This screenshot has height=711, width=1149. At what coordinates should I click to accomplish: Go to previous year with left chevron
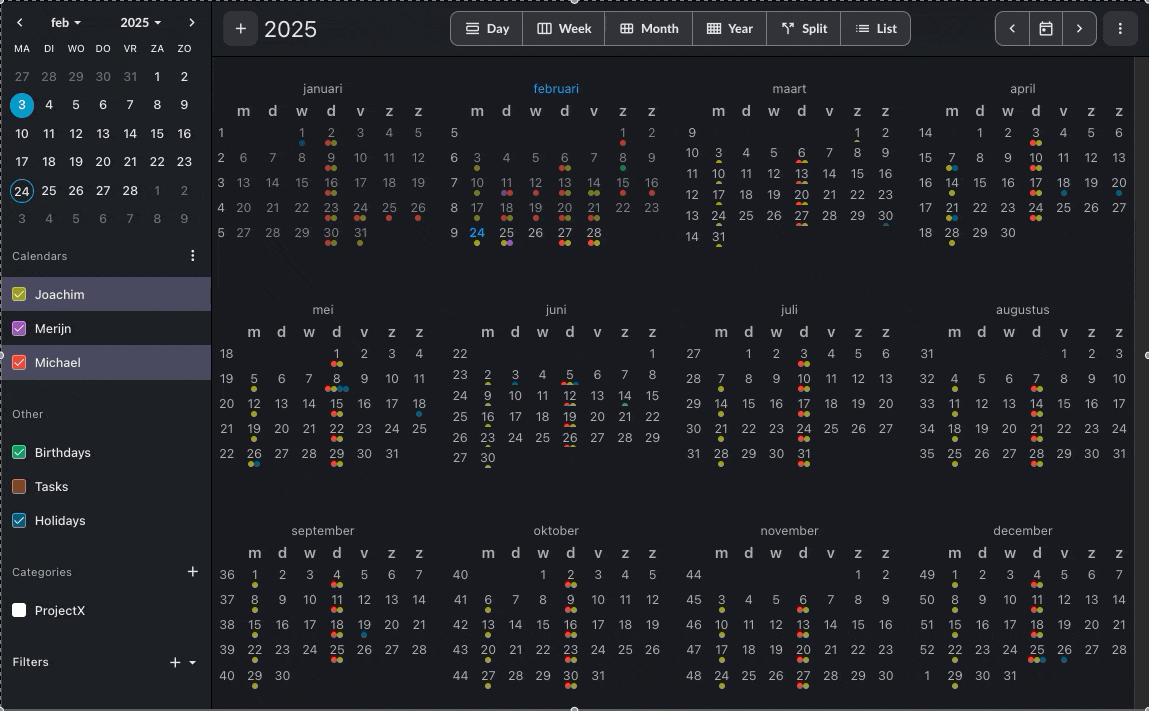1012,29
